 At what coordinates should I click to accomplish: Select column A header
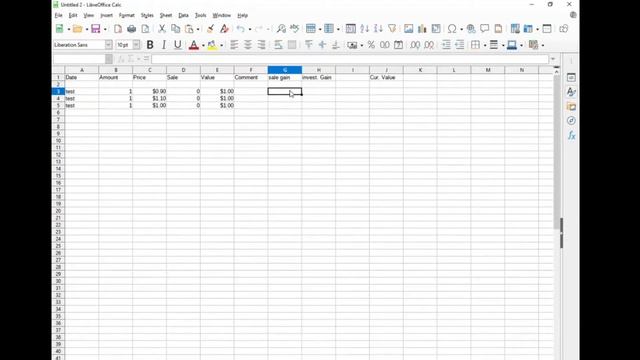click(x=82, y=70)
